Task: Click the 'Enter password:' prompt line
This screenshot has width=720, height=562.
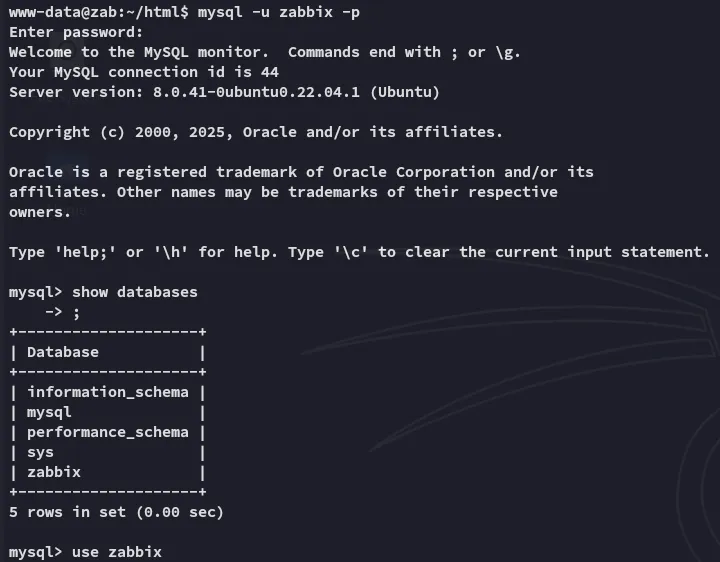Action: (x=76, y=32)
